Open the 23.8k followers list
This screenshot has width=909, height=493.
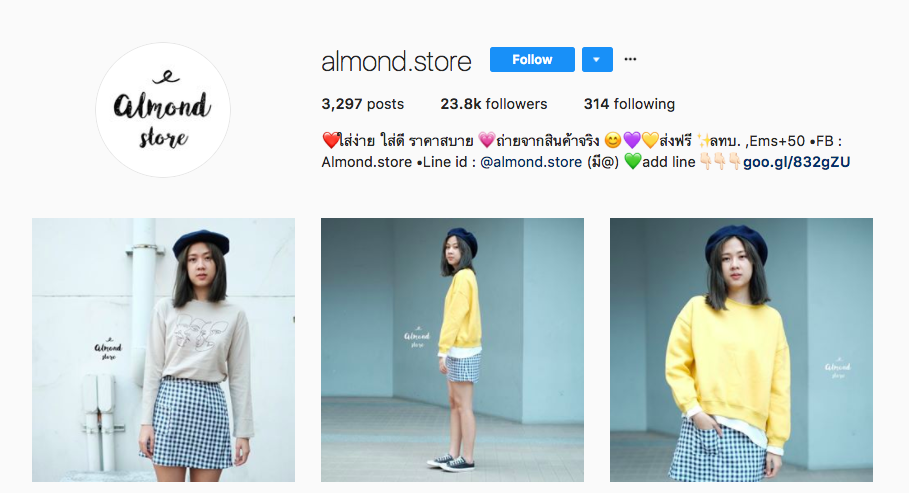click(493, 104)
